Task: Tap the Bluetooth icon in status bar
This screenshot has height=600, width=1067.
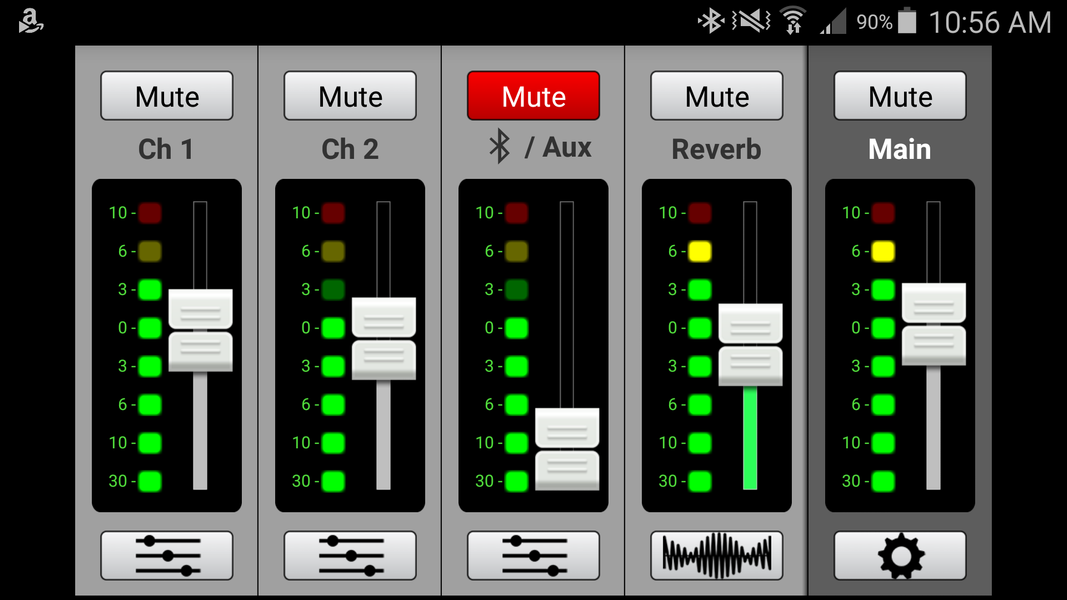Action: pos(711,21)
